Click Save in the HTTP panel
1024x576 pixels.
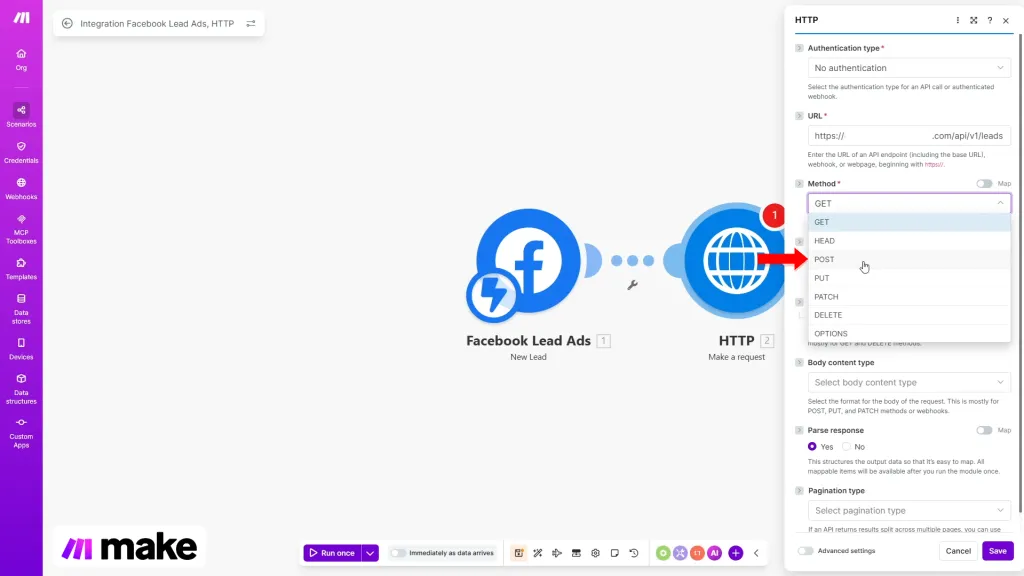coord(997,551)
